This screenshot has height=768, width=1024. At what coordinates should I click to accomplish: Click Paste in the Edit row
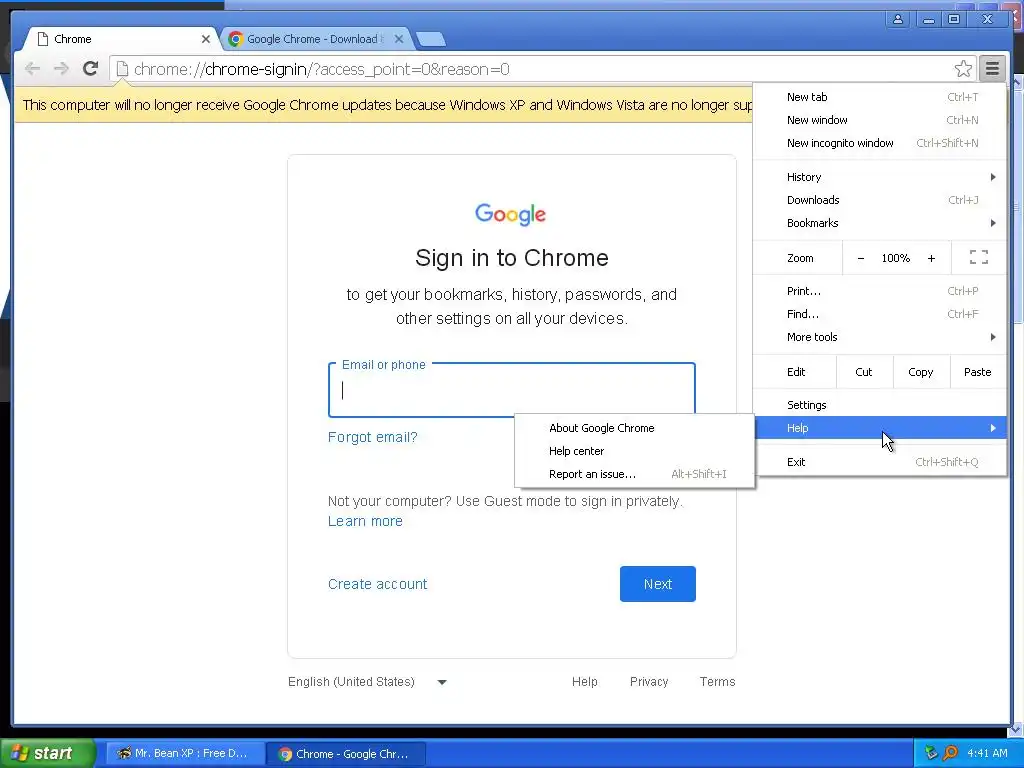[x=977, y=372]
